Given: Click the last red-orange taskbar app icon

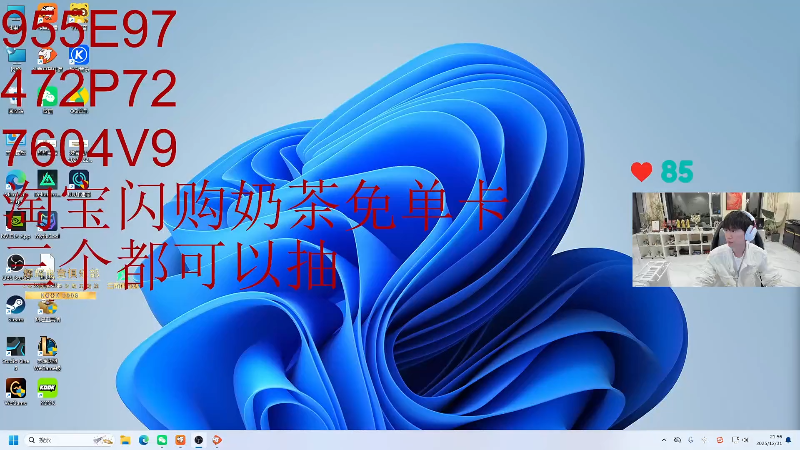Looking at the screenshot, I should tap(217, 440).
